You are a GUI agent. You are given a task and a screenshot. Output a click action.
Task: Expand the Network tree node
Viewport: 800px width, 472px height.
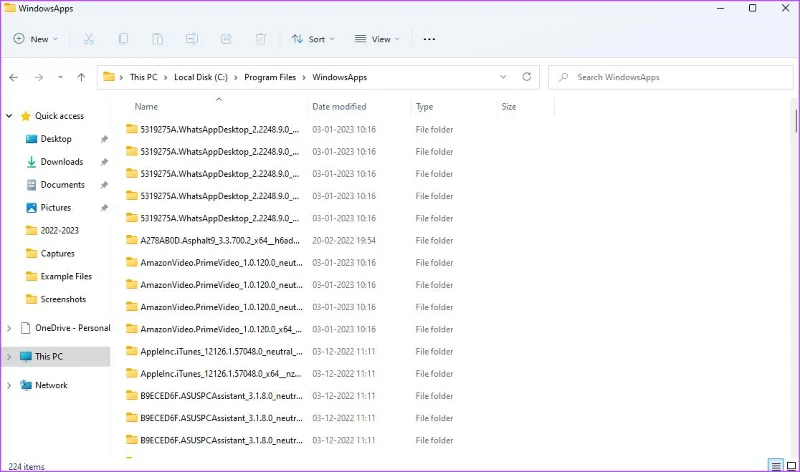point(9,385)
